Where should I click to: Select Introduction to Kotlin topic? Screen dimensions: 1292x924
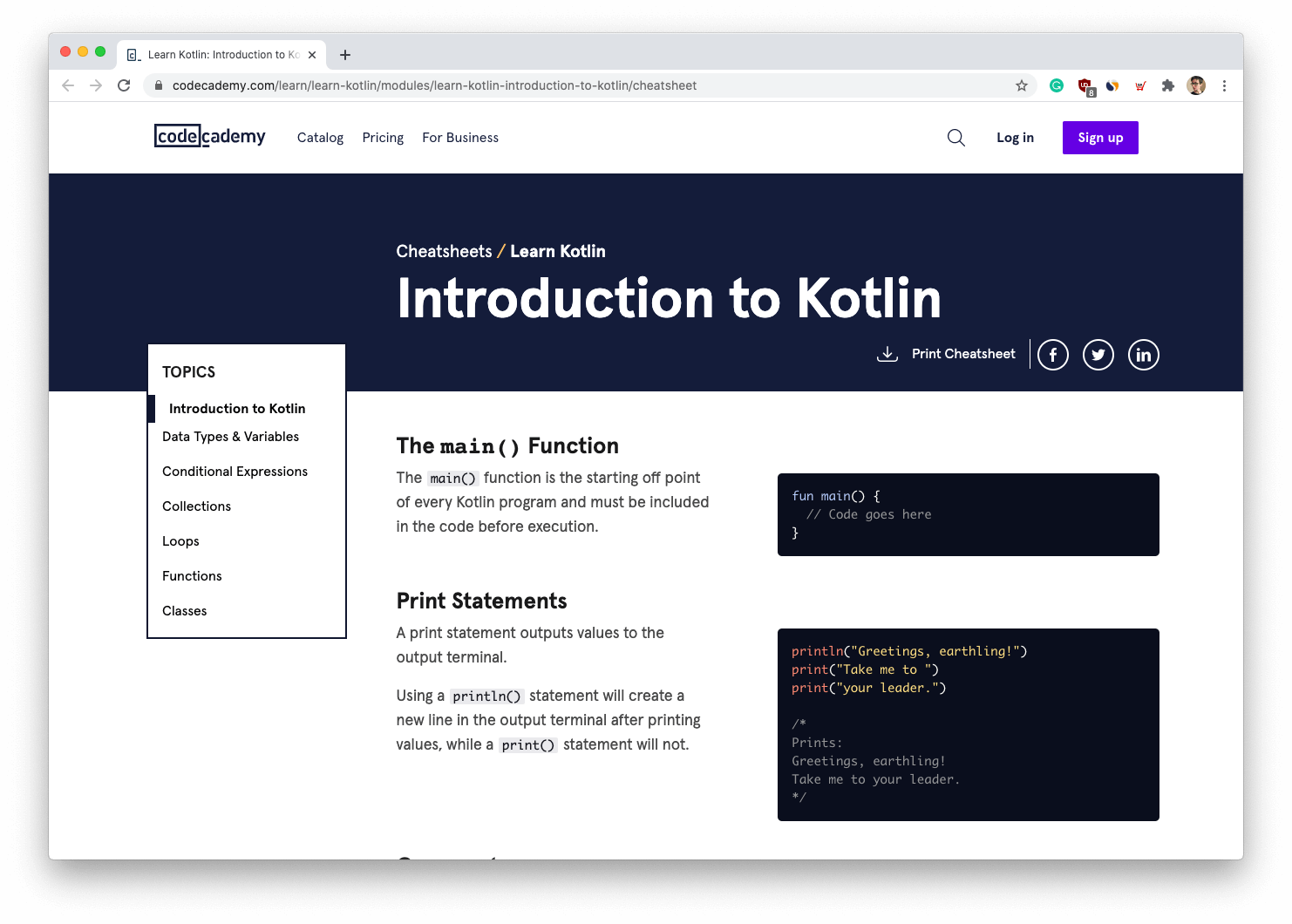237,409
